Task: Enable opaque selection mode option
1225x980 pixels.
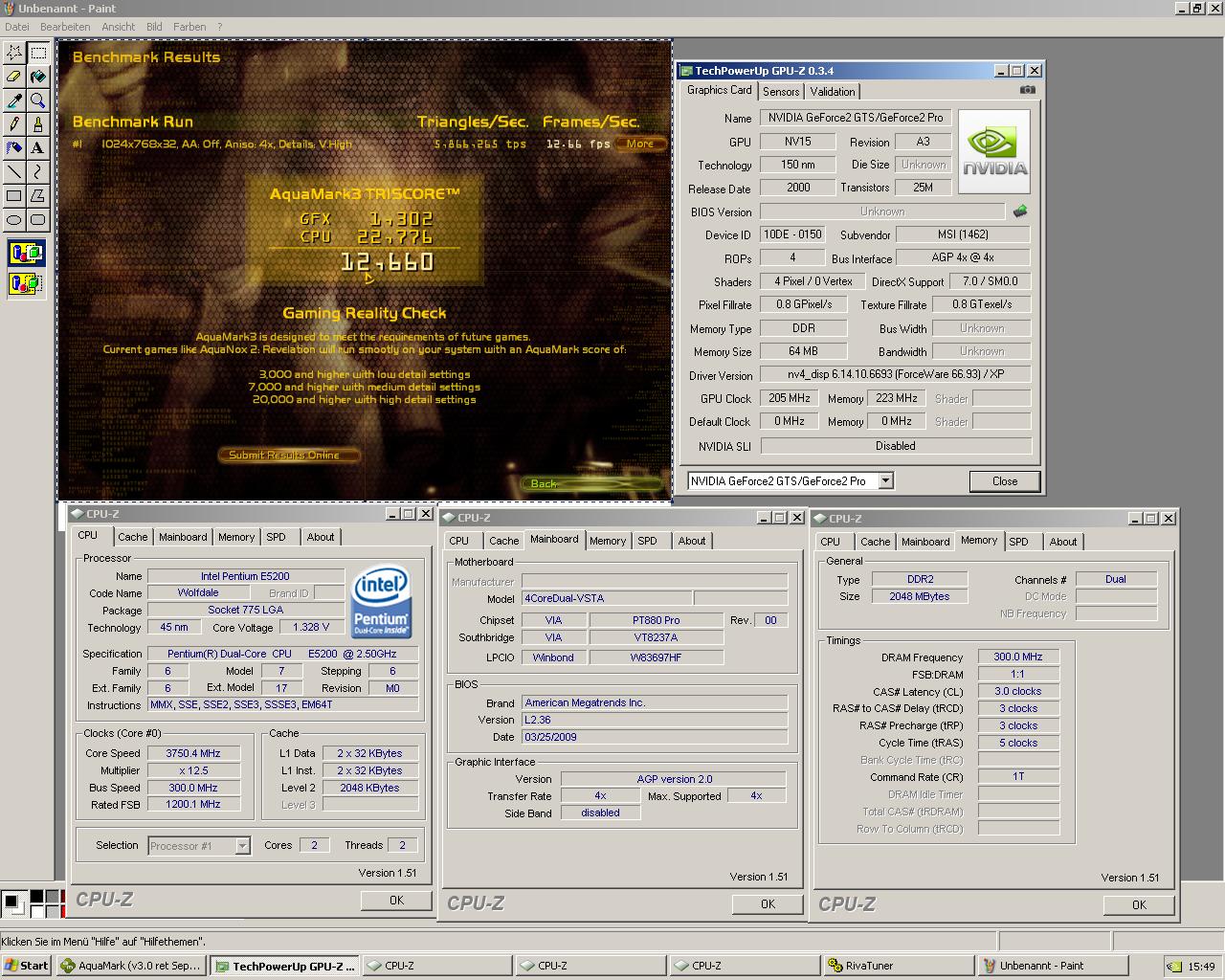Action: click(26, 255)
